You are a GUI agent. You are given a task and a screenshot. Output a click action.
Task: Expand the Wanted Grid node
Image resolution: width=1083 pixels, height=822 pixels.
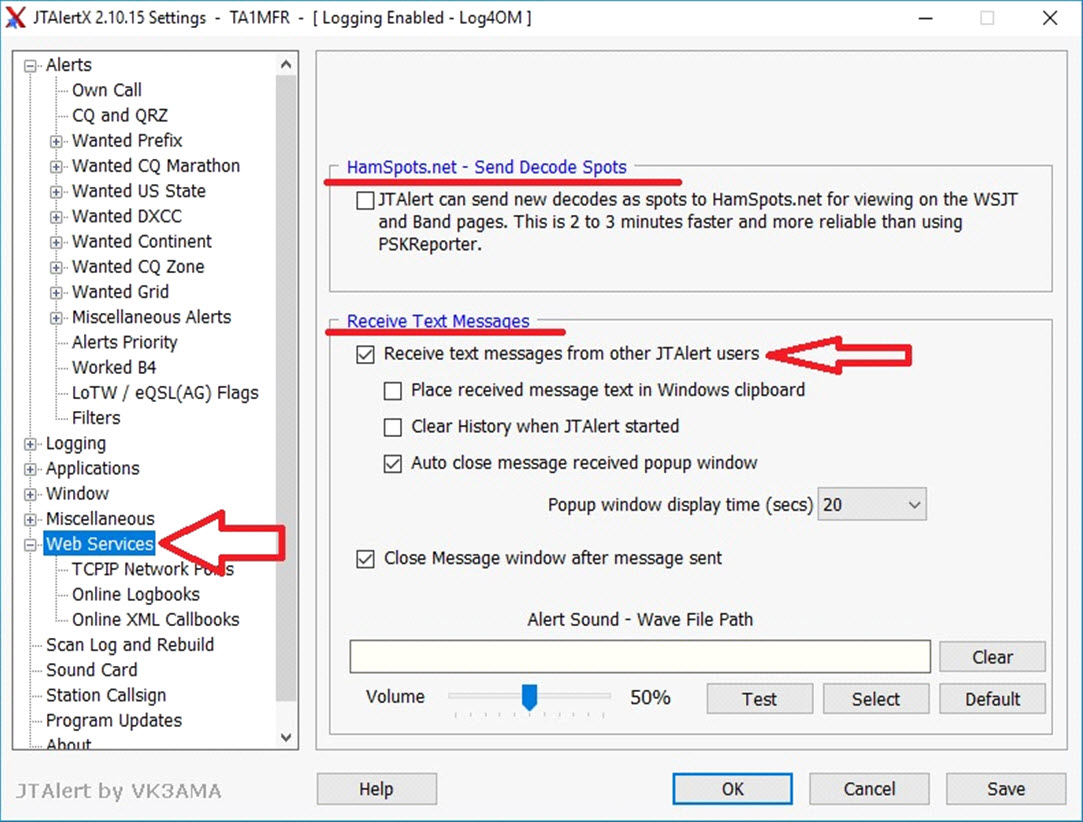pos(56,293)
